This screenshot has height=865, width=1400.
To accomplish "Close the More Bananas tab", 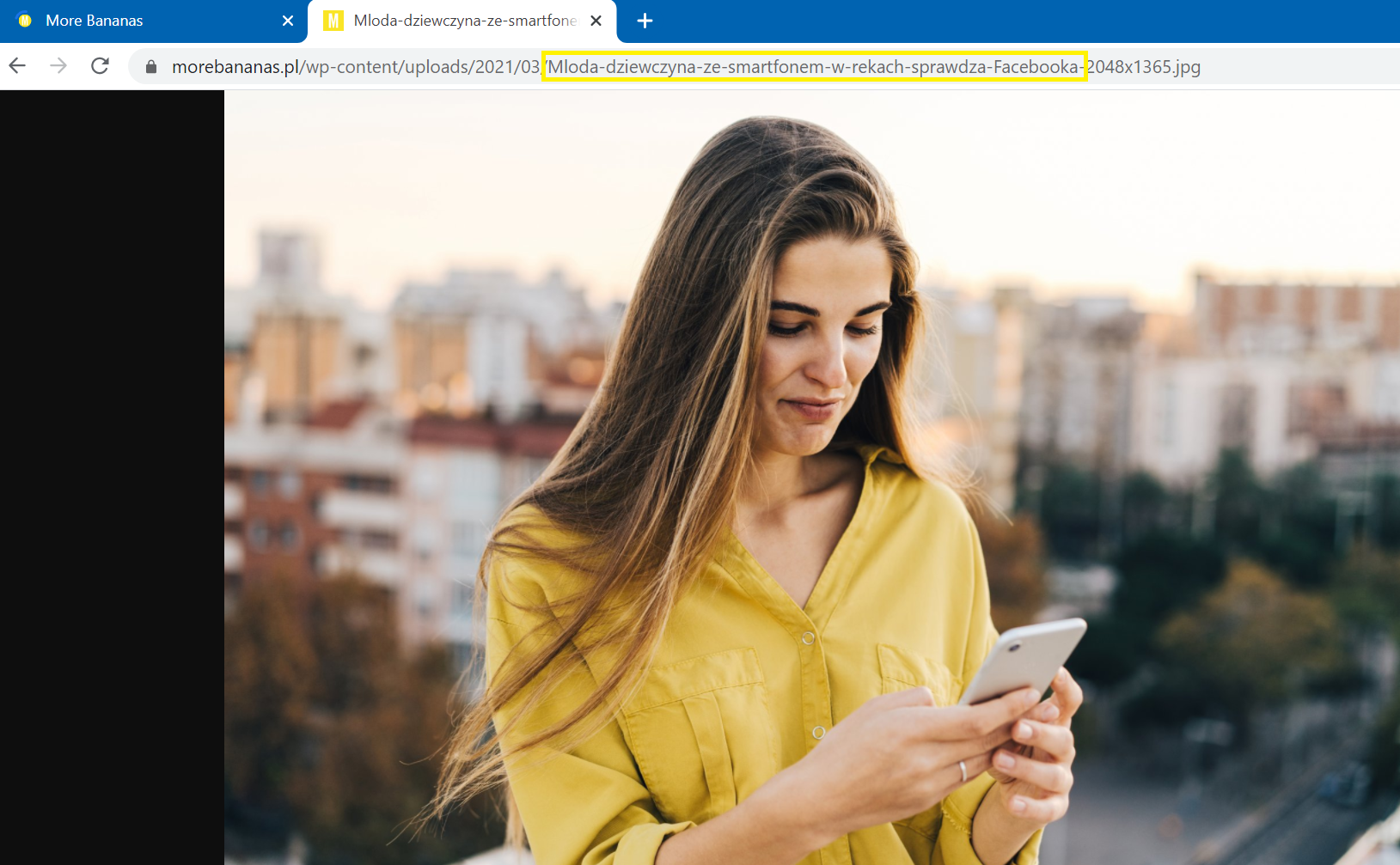I will [288, 21].
